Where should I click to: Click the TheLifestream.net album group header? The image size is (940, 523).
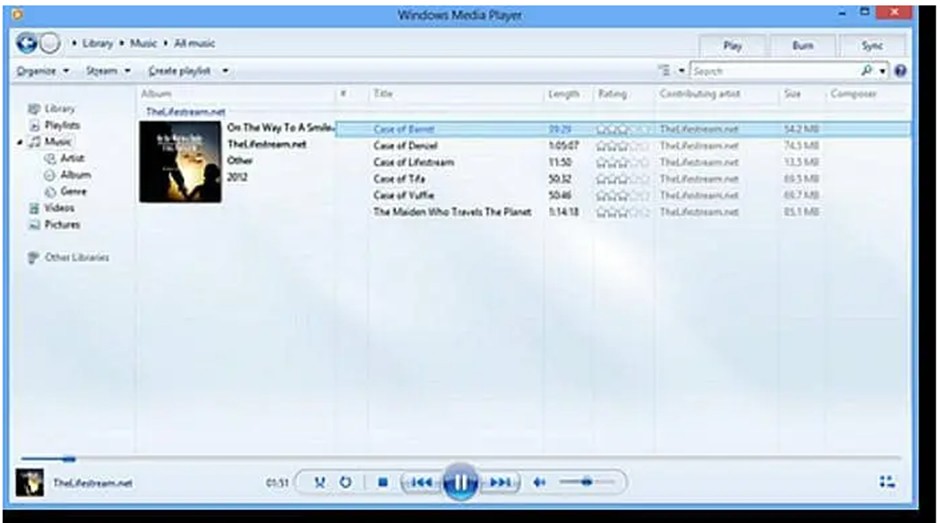click(186, 112)
